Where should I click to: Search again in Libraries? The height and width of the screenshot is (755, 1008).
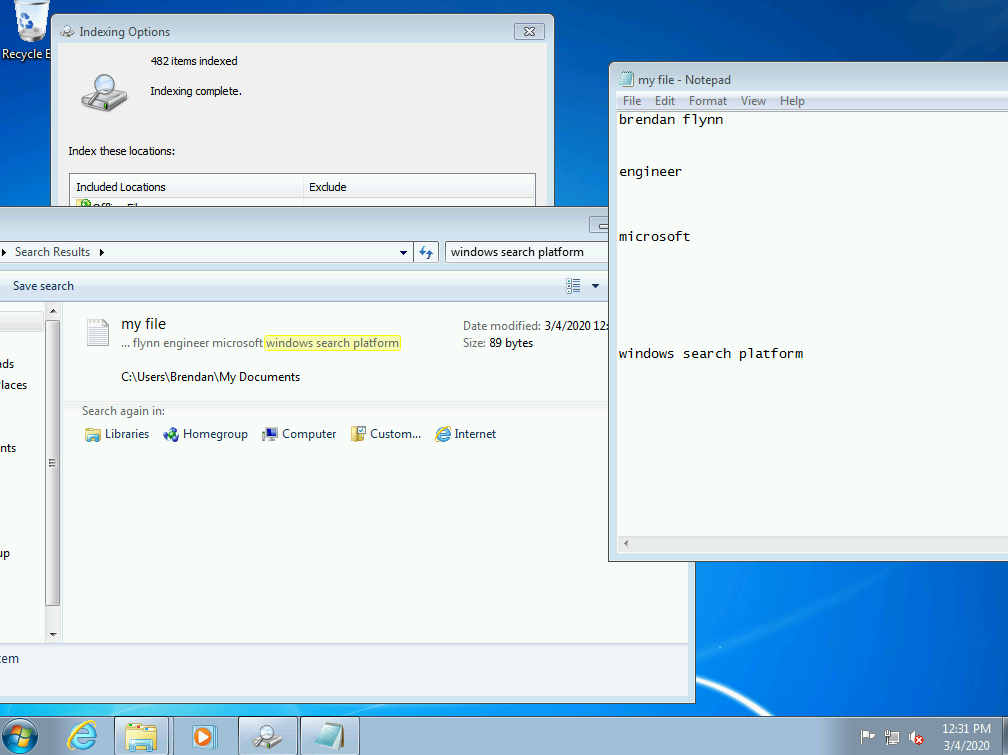point(117,434)
